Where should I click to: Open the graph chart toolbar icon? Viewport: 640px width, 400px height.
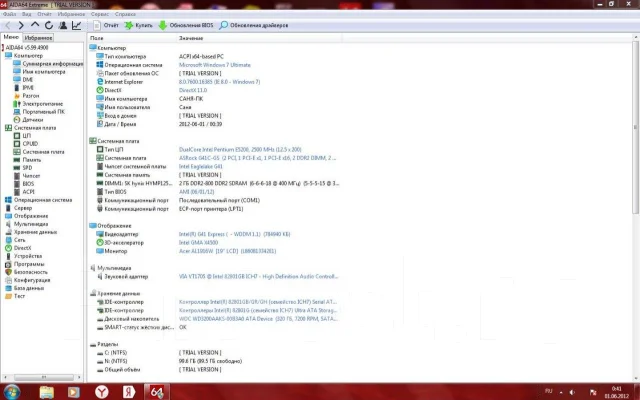[76, 25]
